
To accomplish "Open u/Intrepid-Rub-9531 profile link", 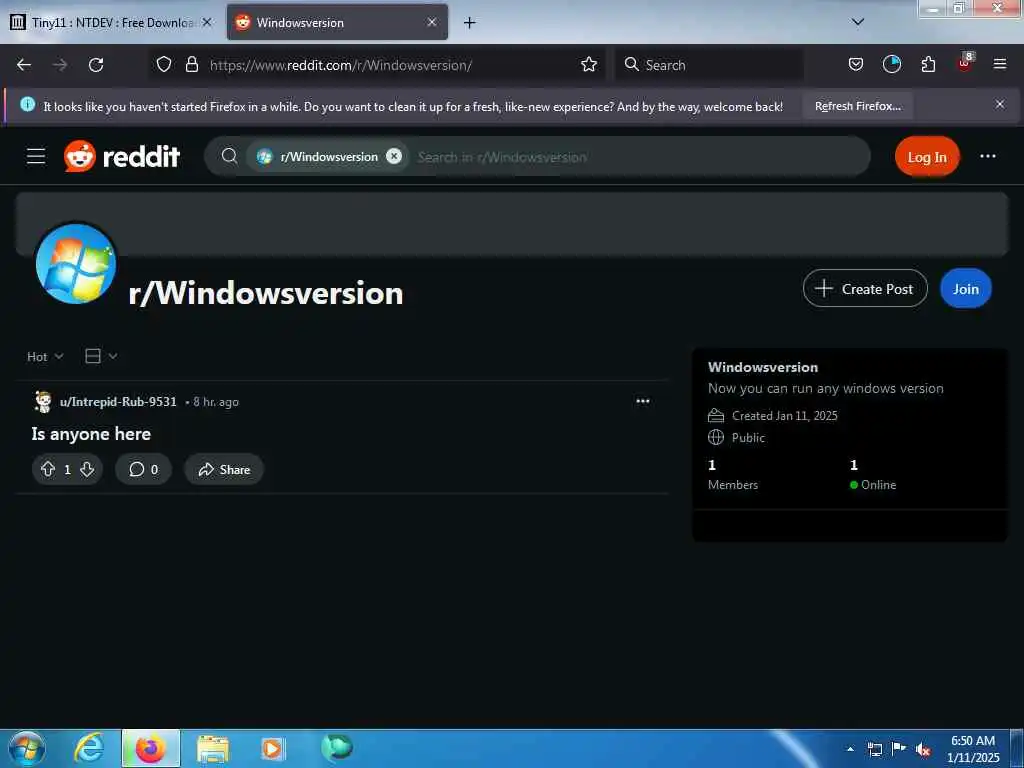I will pyautogui.click(x=118, y=402).
